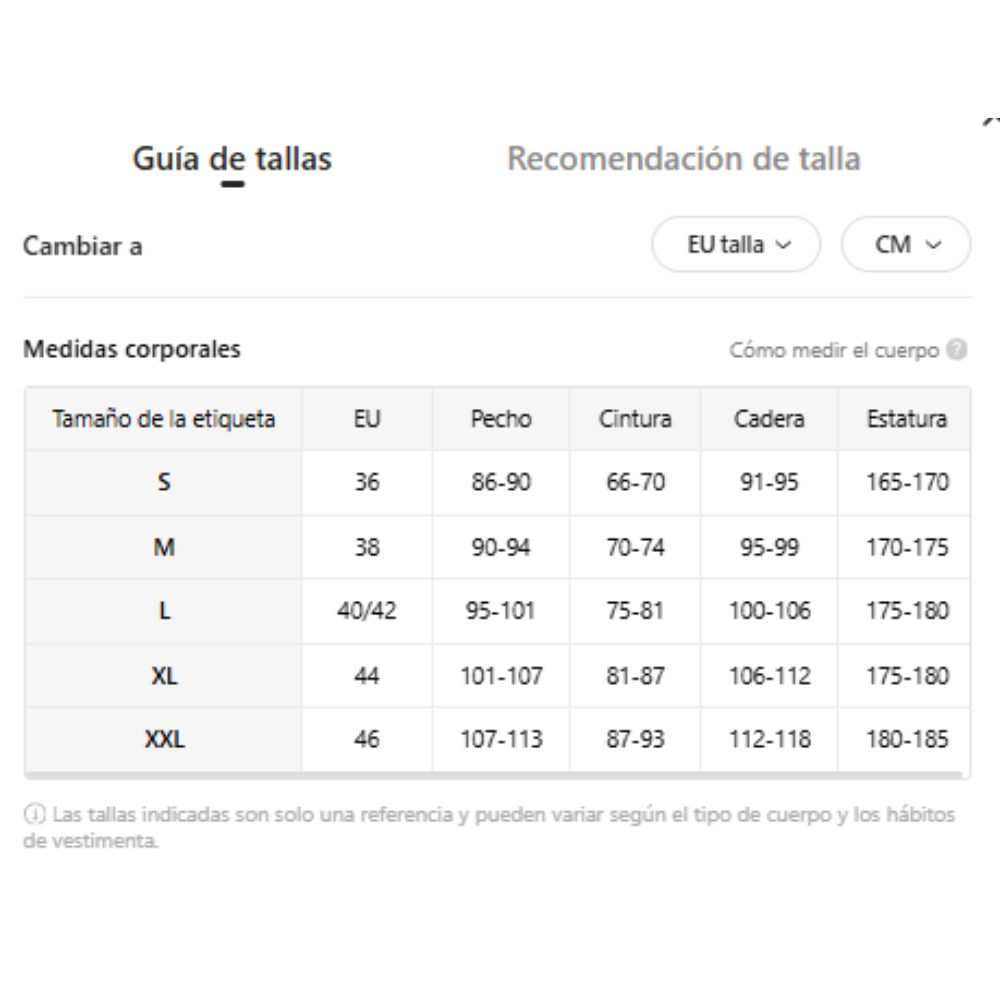This screenshot has height=1000, width=1000.
Task: Select the M size row label
Action: pyautogui.click(x=164, y=547)
